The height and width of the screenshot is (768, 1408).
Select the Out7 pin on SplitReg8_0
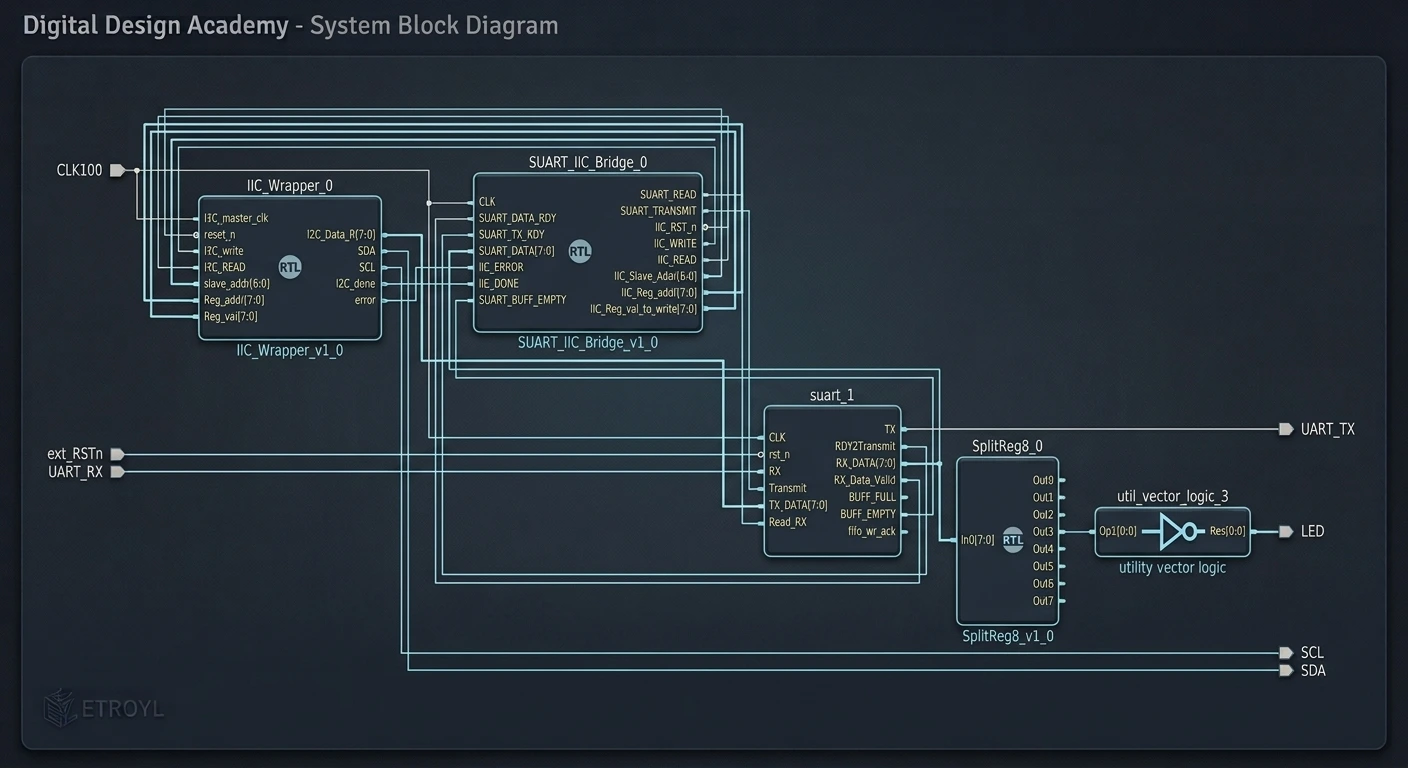tap(1043, 601)
